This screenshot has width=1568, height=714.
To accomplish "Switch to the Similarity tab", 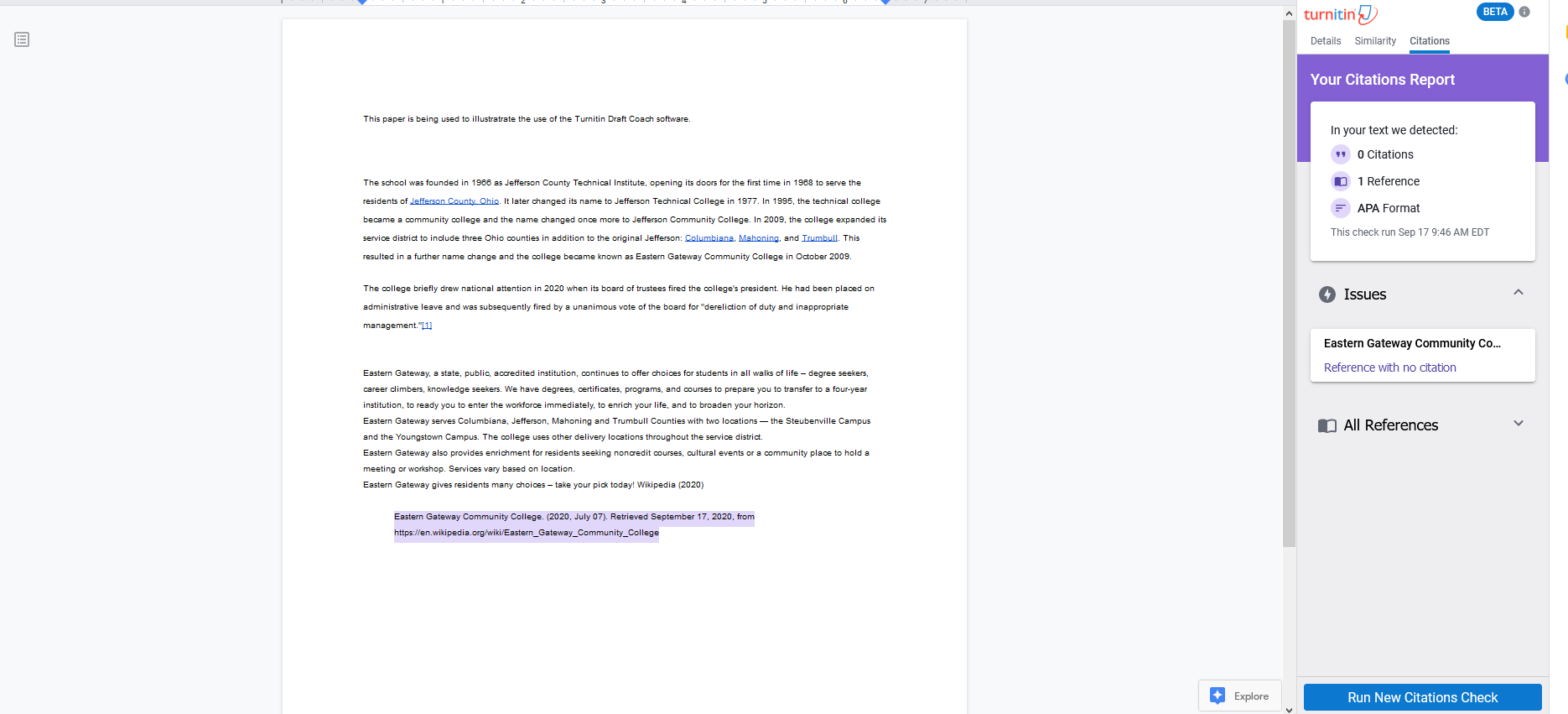I will pyautogui.click(x=1375, y=41).
